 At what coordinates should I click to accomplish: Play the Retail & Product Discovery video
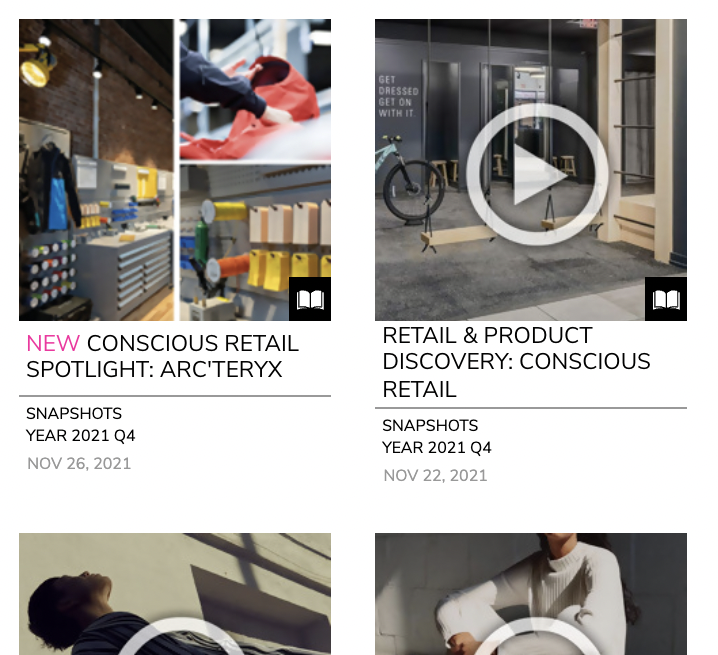[537, 175]
